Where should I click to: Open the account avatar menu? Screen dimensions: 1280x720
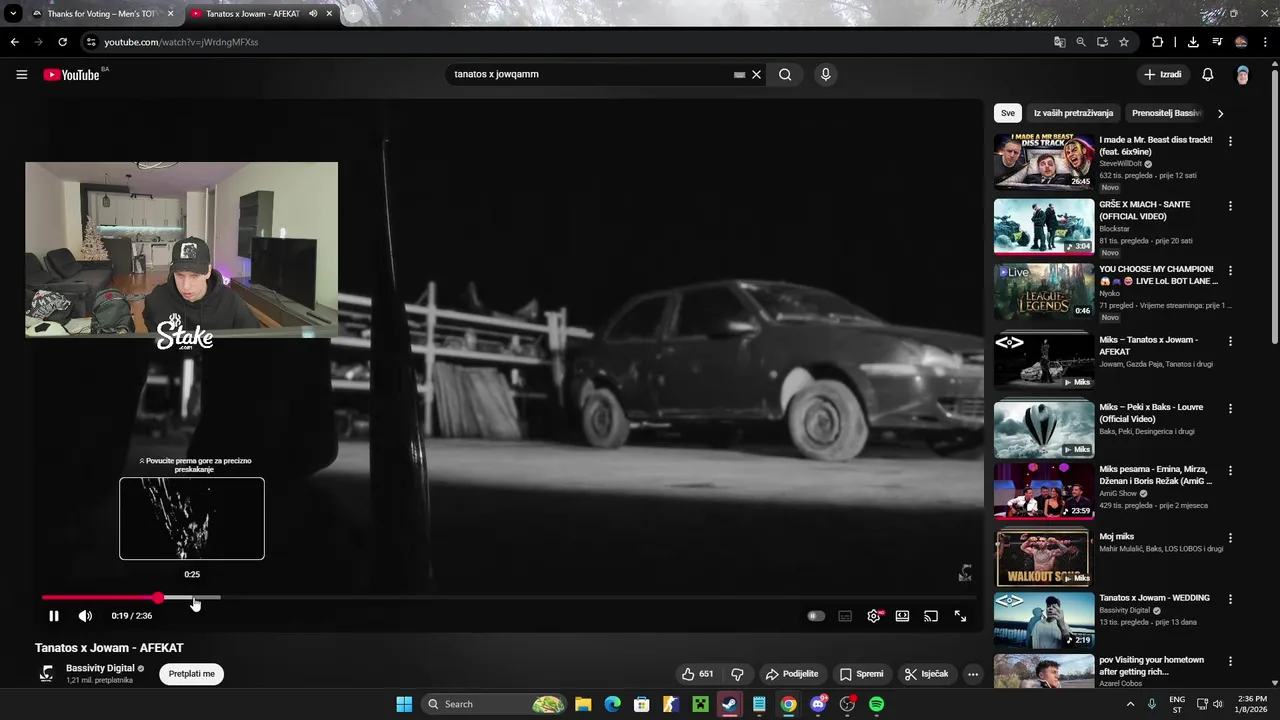(1242, 75)
